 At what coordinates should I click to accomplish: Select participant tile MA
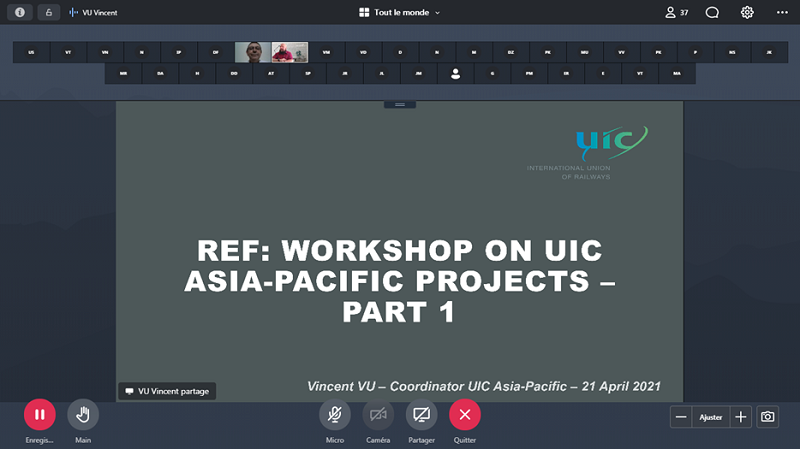click(x=677, y=74)
